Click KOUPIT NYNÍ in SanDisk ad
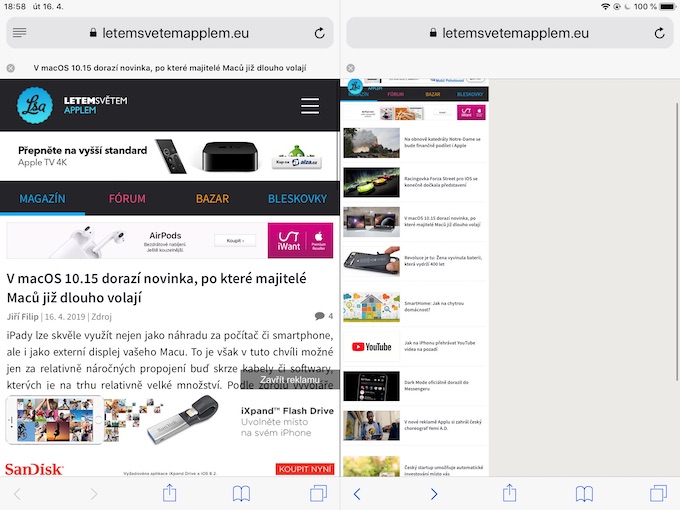The width and height of the screenshot is (680, 510). pyautogui.click(x=305, y=469)
